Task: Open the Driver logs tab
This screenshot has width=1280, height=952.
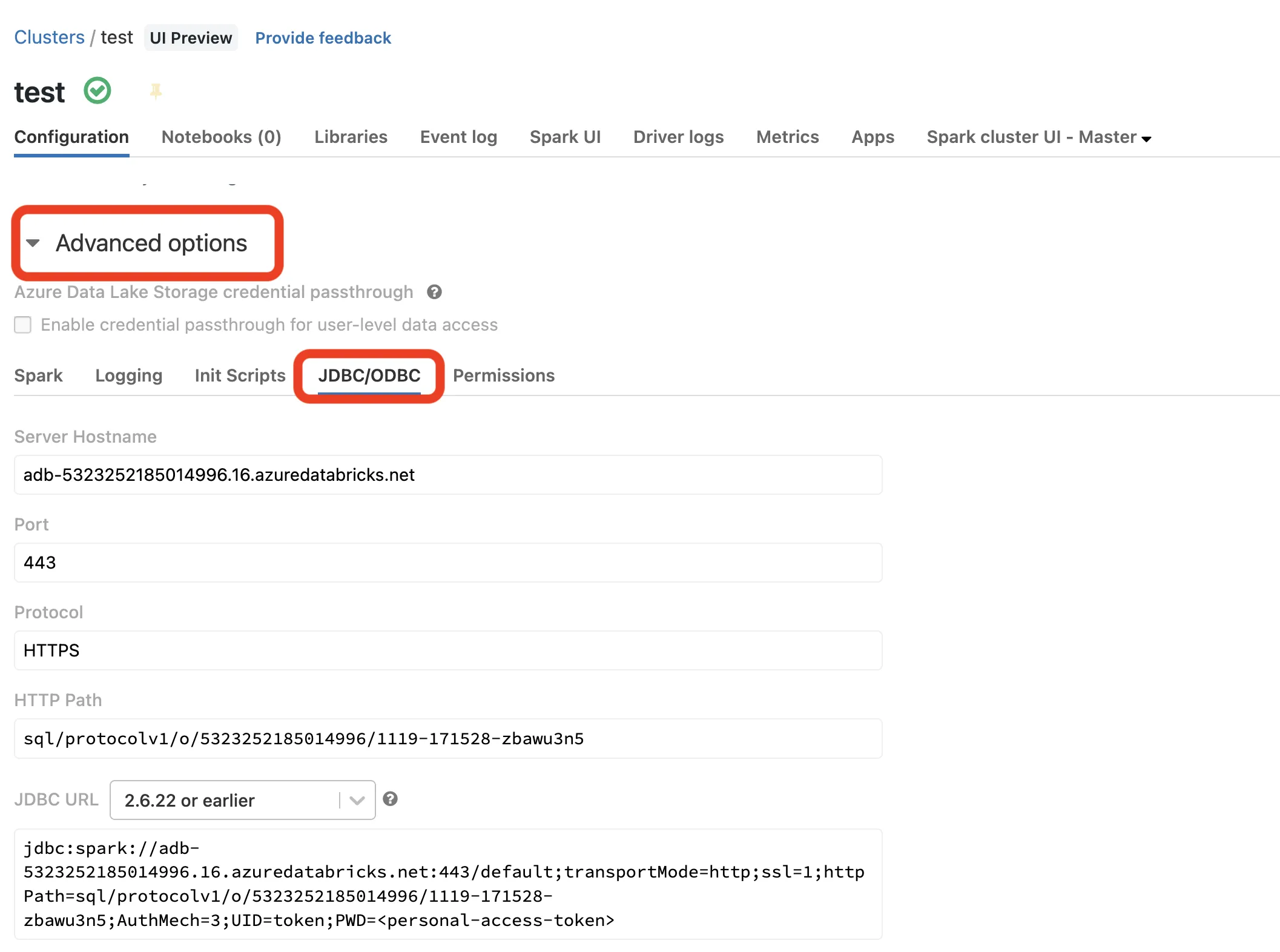Action: point(678,137)
